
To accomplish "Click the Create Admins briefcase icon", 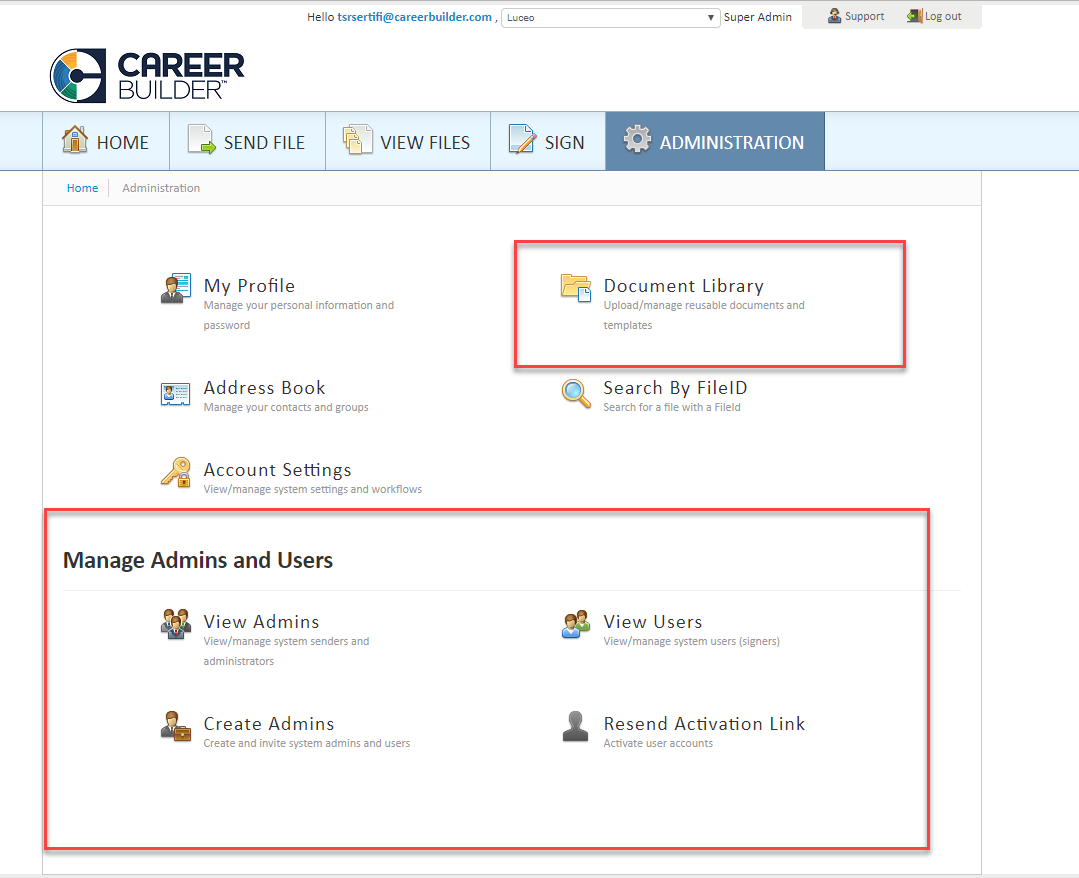I will coord(175,727).
